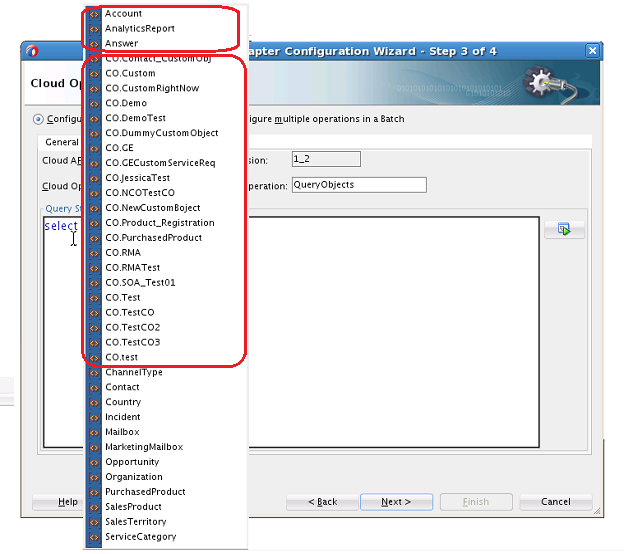Screen dimensions: 630x554
Task: Click the icon beside CO.RMATest entry
Action: 94,268
